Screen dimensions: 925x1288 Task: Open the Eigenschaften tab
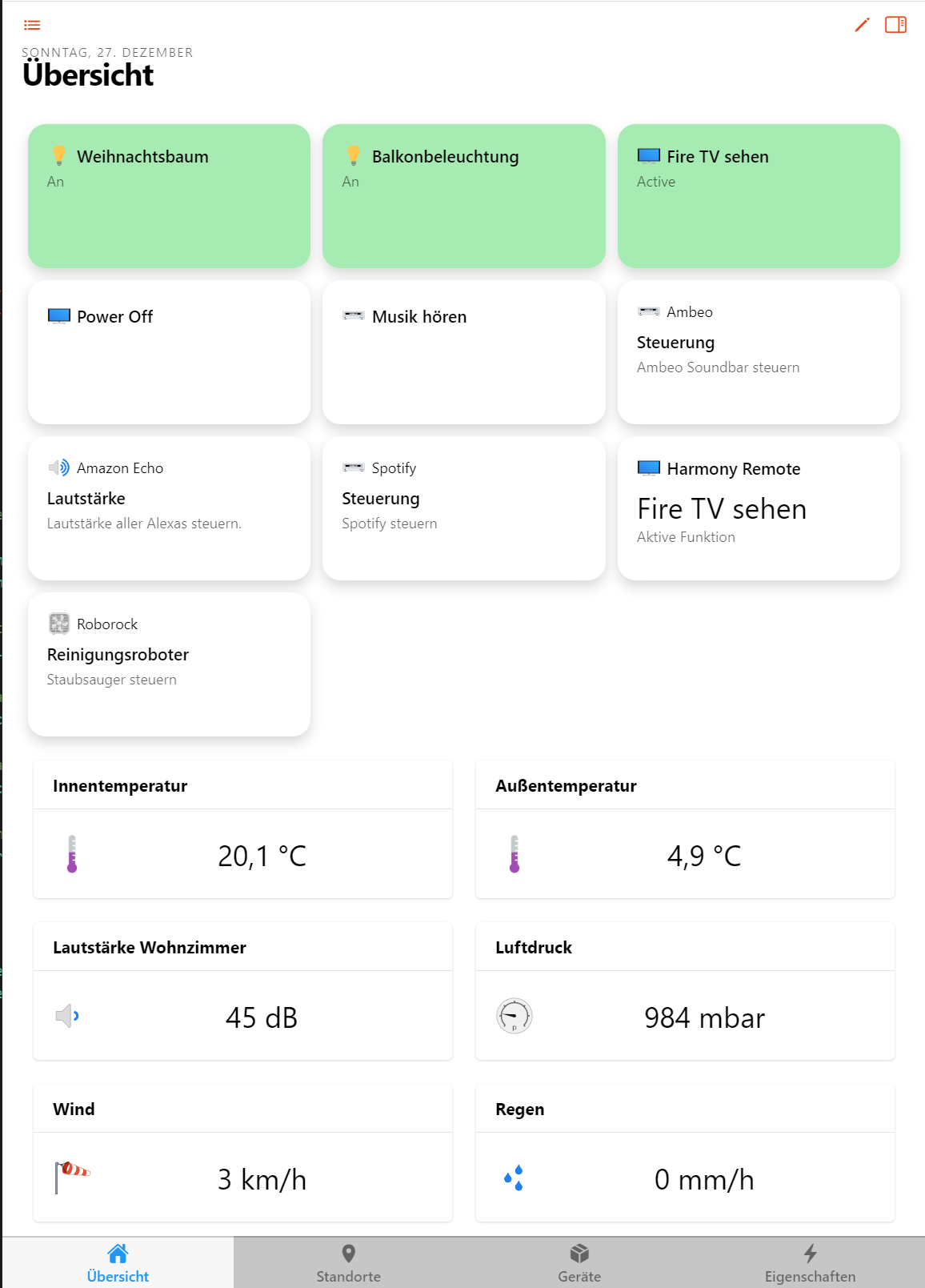pos(810,1263)
